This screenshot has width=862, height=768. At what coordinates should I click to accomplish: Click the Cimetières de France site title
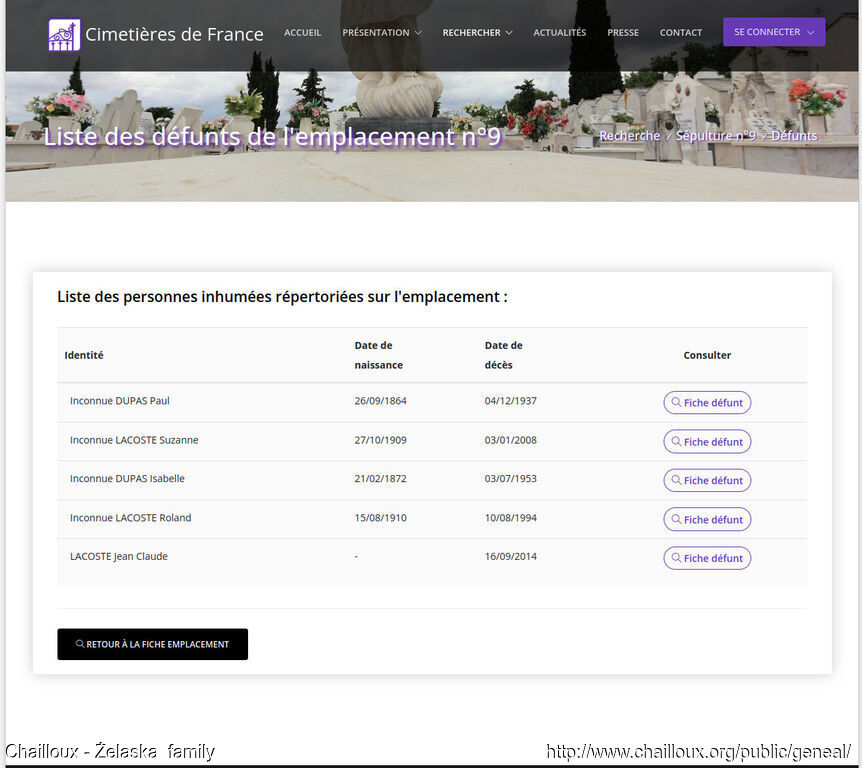[174, 35]
